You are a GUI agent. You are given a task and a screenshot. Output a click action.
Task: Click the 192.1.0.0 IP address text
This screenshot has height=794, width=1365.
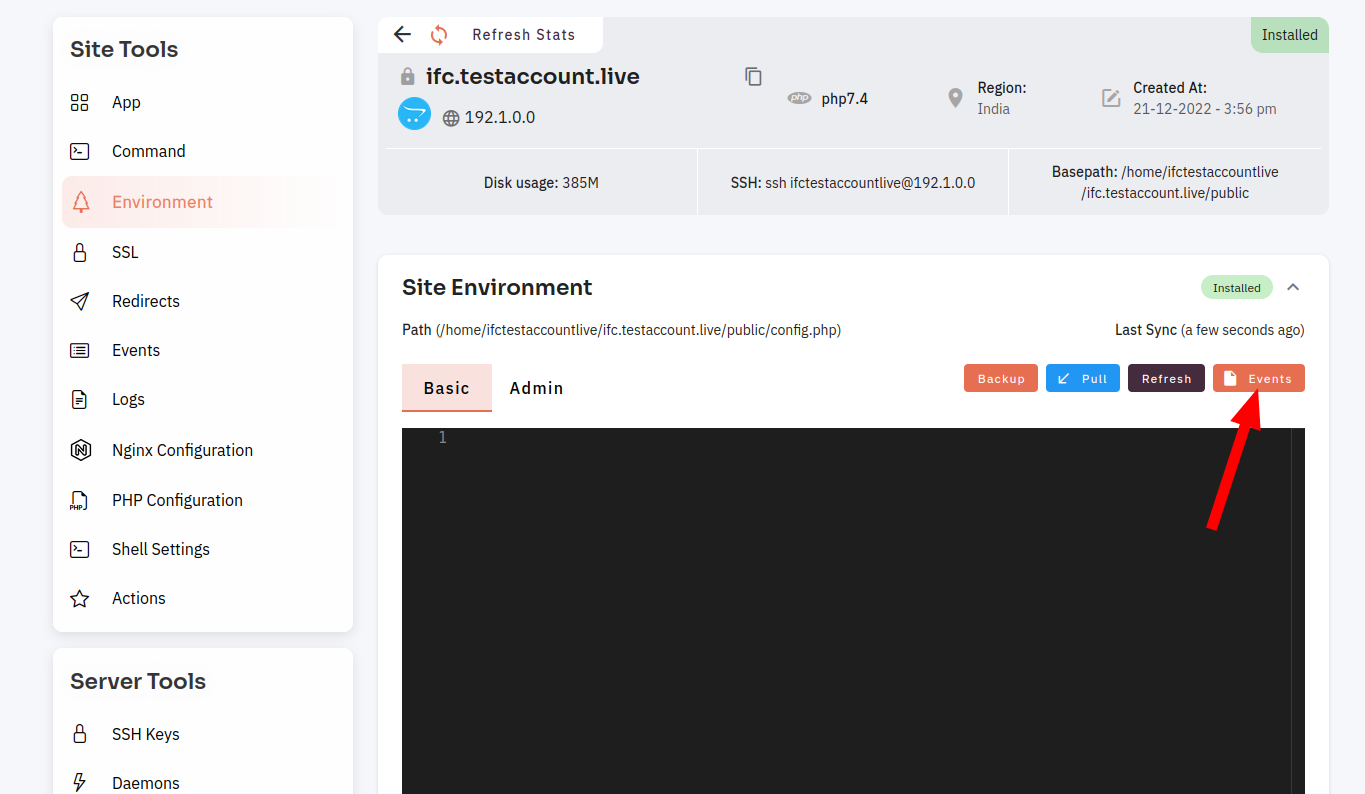pos(500,118)
